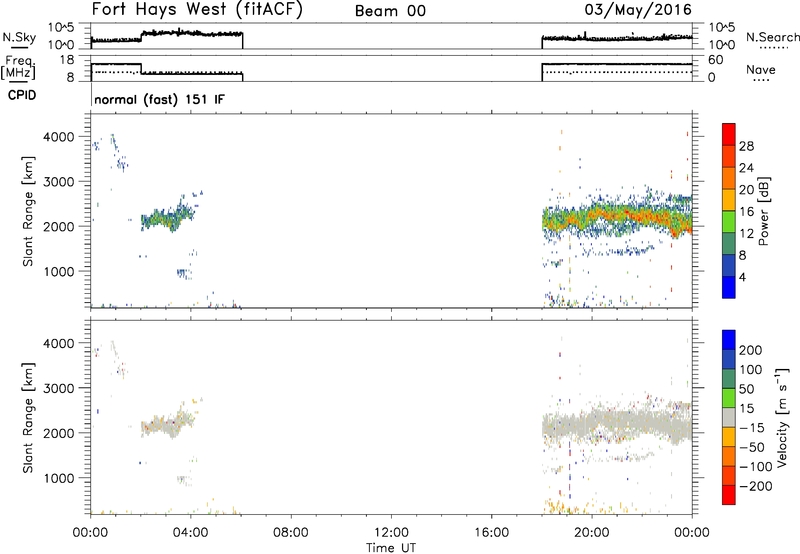Select the 2000 tick in velocity panel
This screenshot has width=800, height=554.
pos(59,433)
